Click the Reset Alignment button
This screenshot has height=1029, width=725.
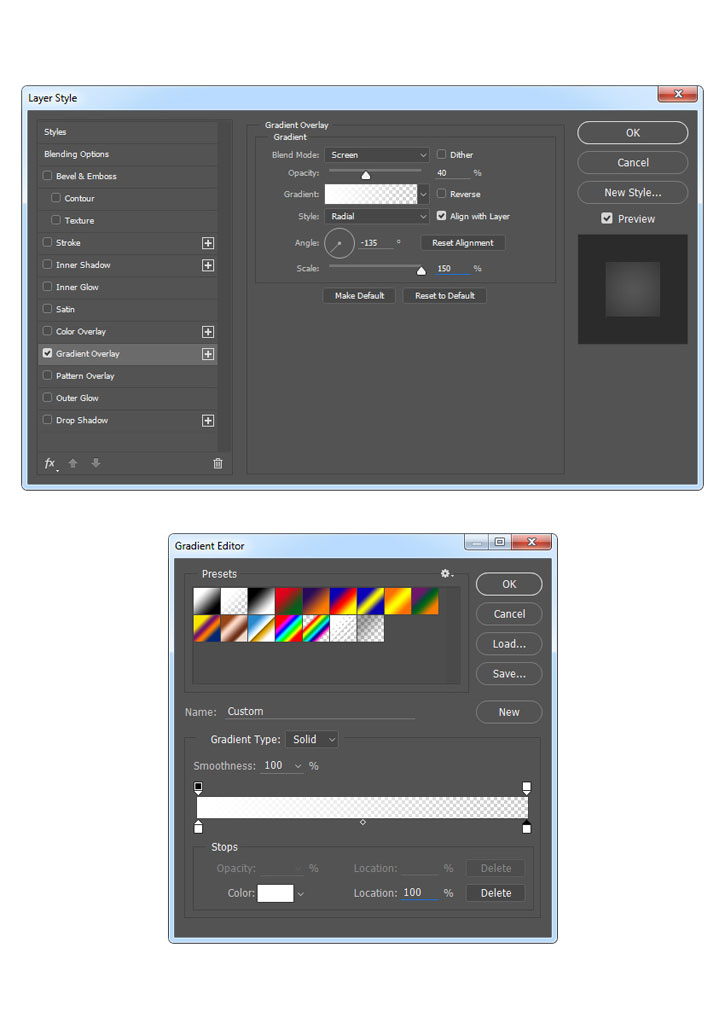pyautogui.click(x=463, y=243)
